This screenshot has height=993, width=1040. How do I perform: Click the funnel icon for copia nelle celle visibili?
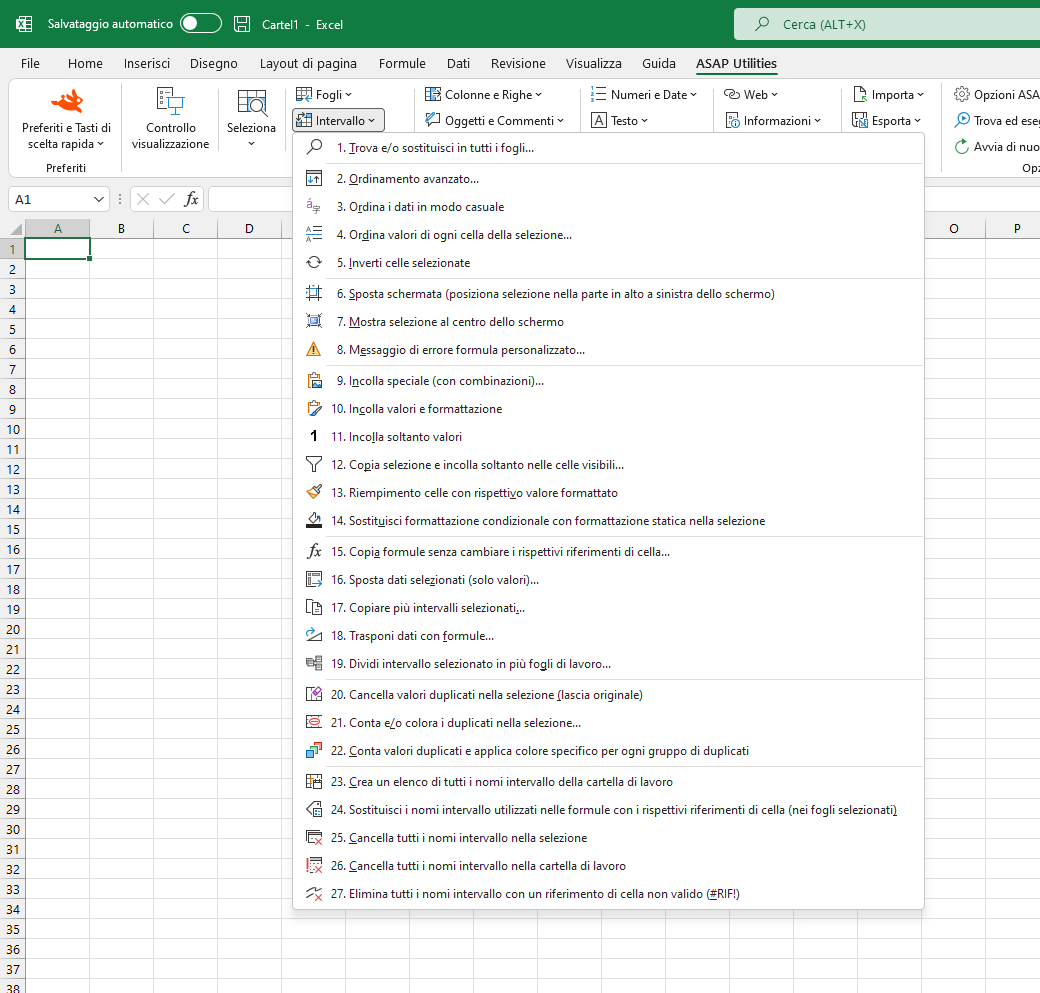(314, 464)
